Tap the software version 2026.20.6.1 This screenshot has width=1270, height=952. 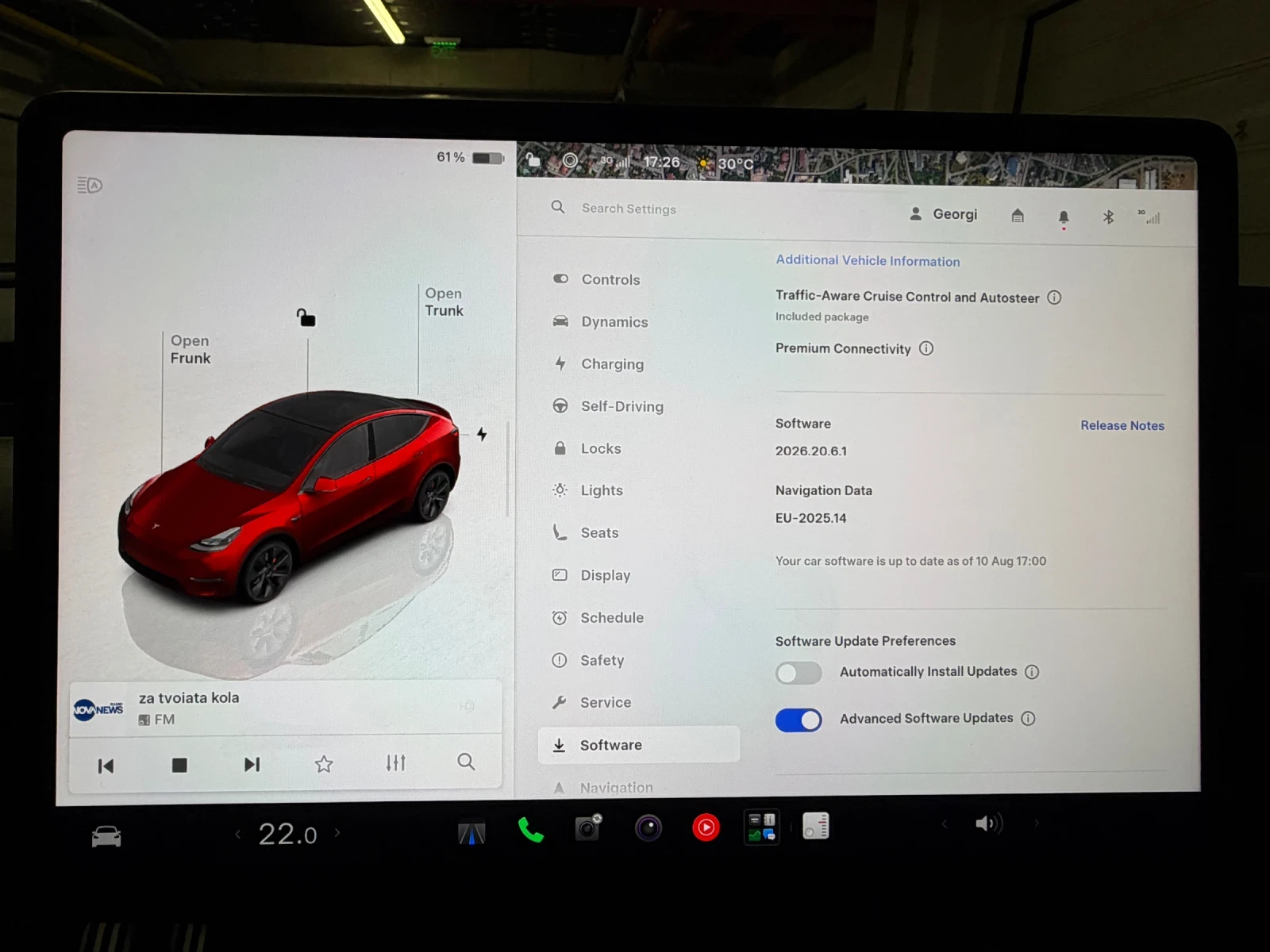pyautogui.click(x=811, y=451)
